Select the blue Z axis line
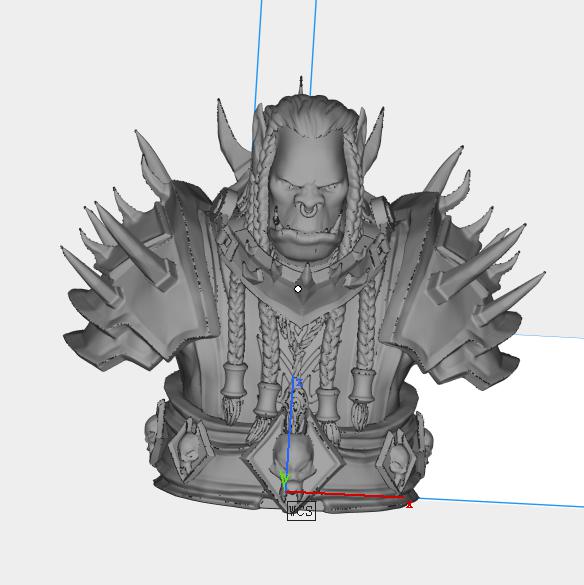Viewport: 584px width, 585px height. [290, 433]
